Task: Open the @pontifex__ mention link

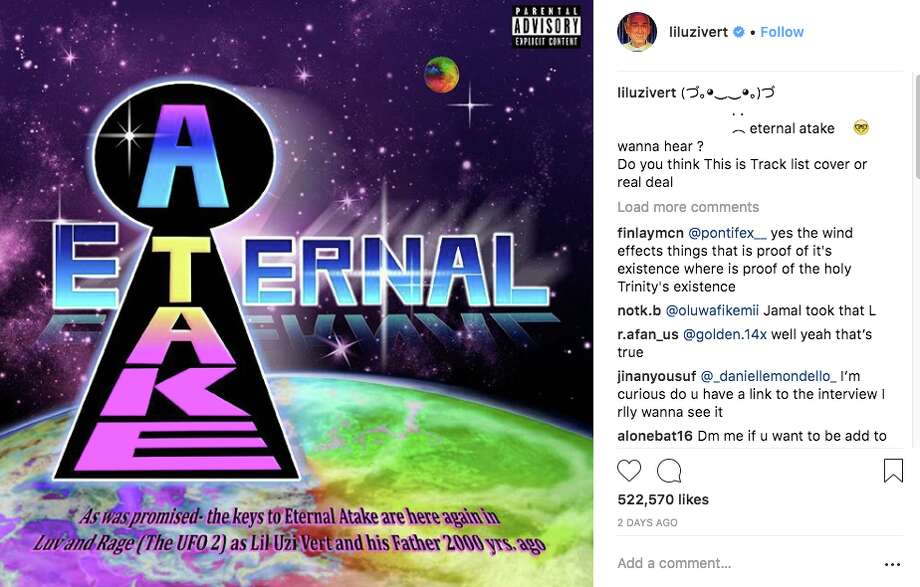Action: click(726, 233)
